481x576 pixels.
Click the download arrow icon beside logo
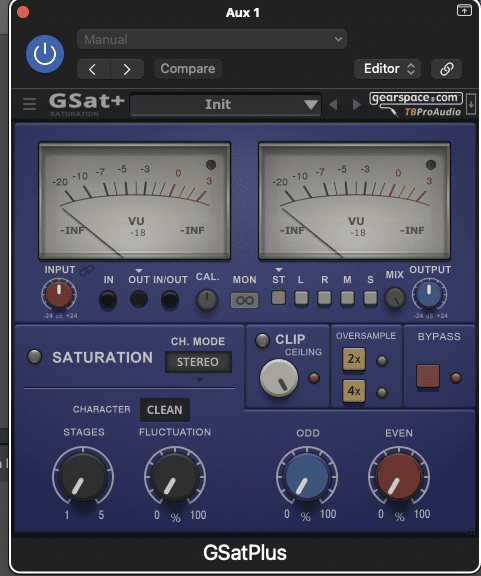coord(471,105)
